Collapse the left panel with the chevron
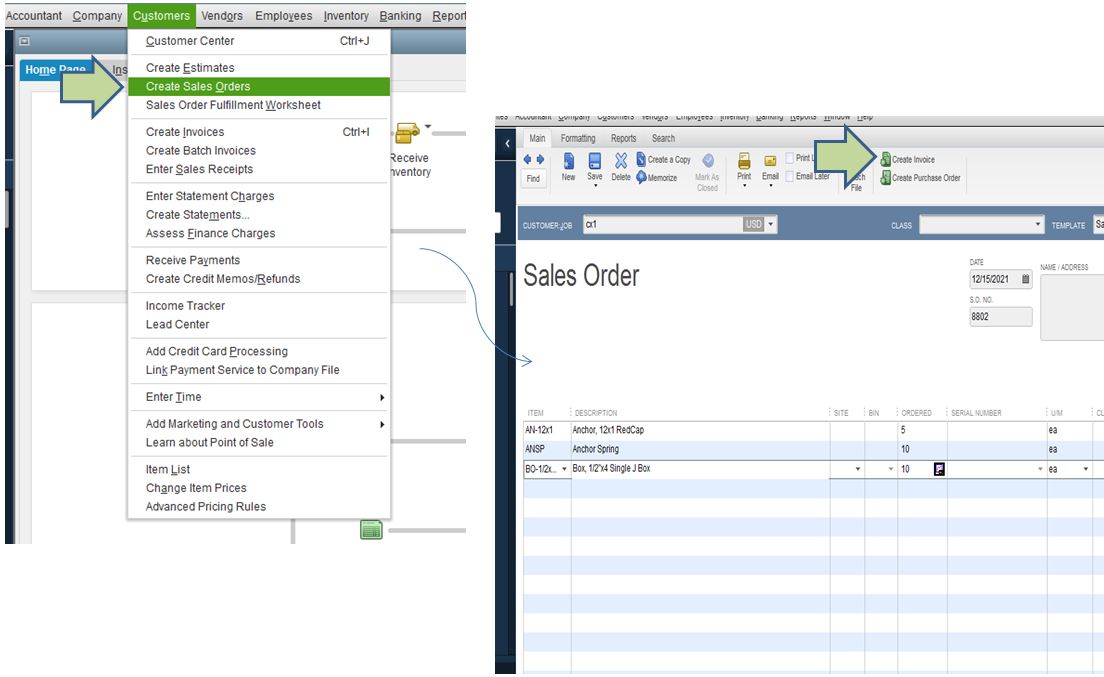1104x677 pixels. pyautogui.click(x=507, y=144)
